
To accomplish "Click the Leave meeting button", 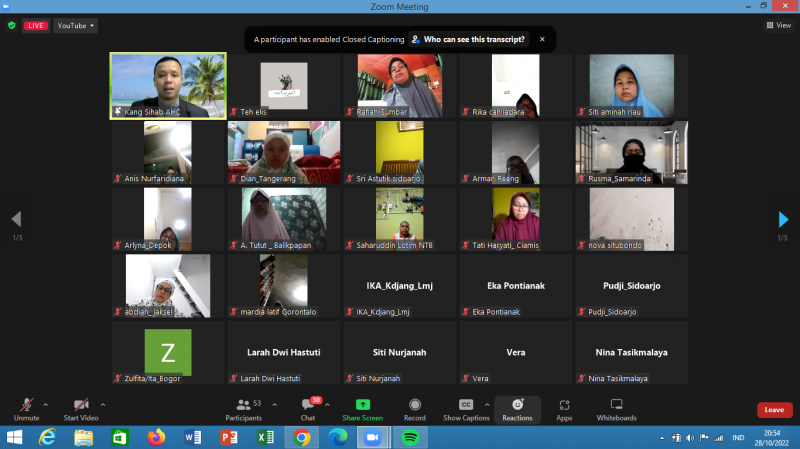I will 774,410.
